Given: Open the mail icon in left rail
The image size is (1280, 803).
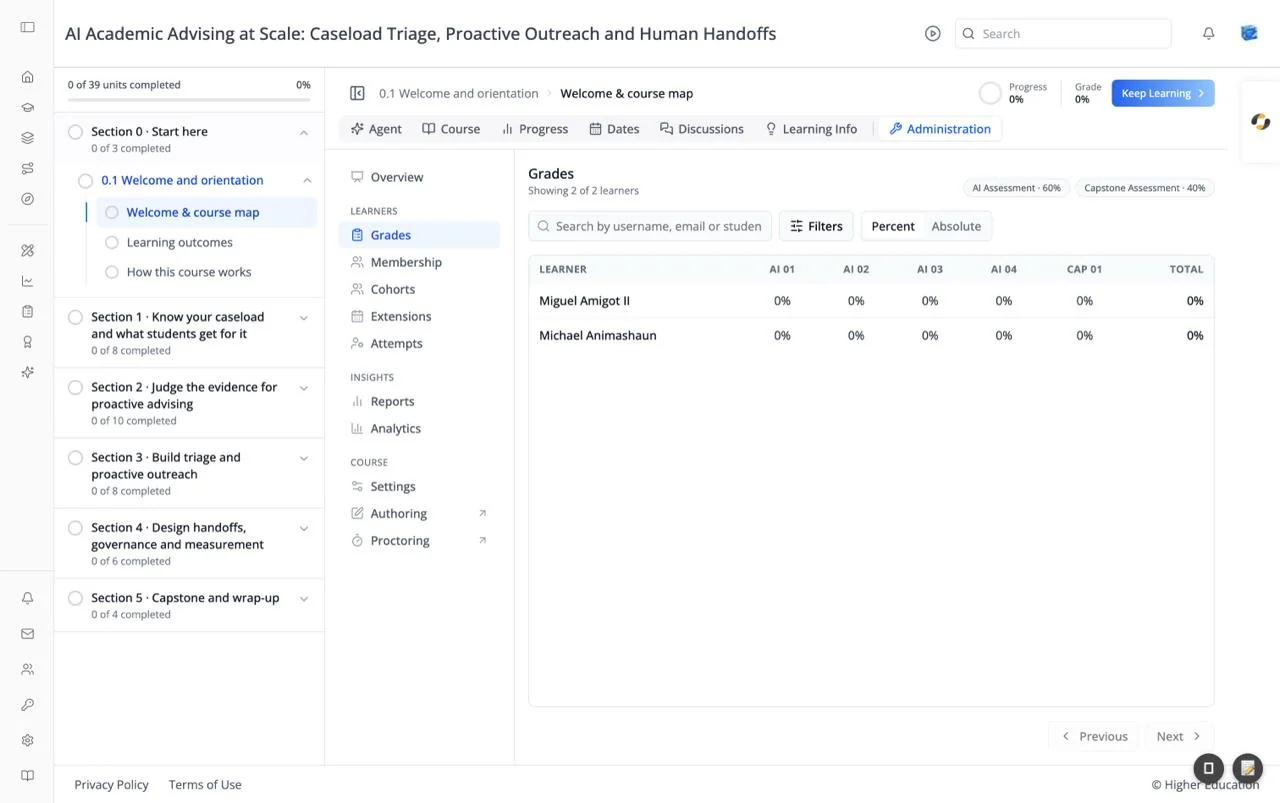Looking at the screenshot, I should pyautogui.click(x=27, y=634).
